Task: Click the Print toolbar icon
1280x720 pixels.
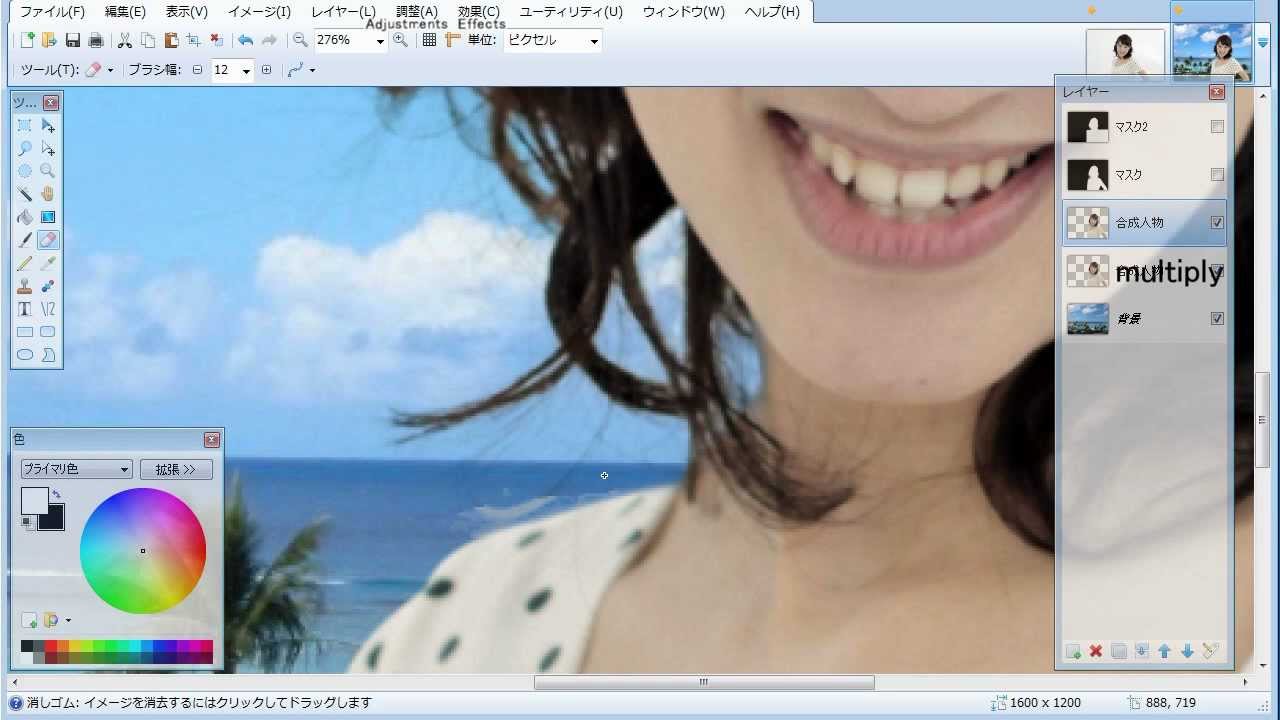Action: 96,40
